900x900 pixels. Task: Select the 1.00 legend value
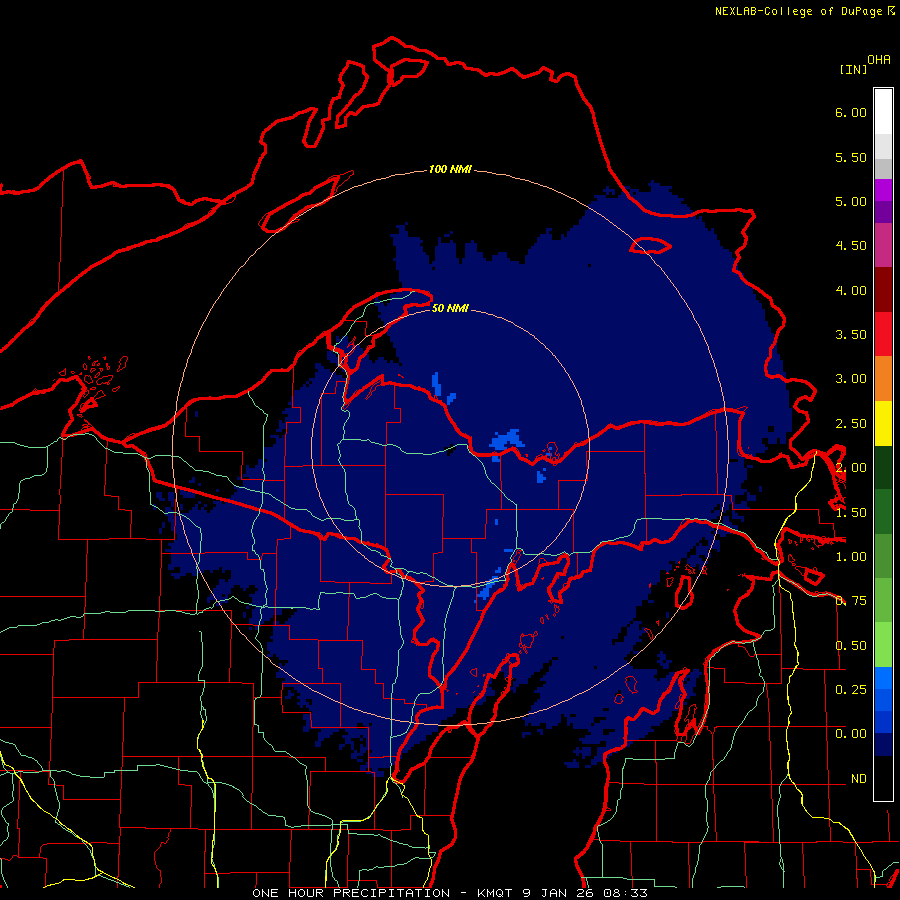pos(851,557)
